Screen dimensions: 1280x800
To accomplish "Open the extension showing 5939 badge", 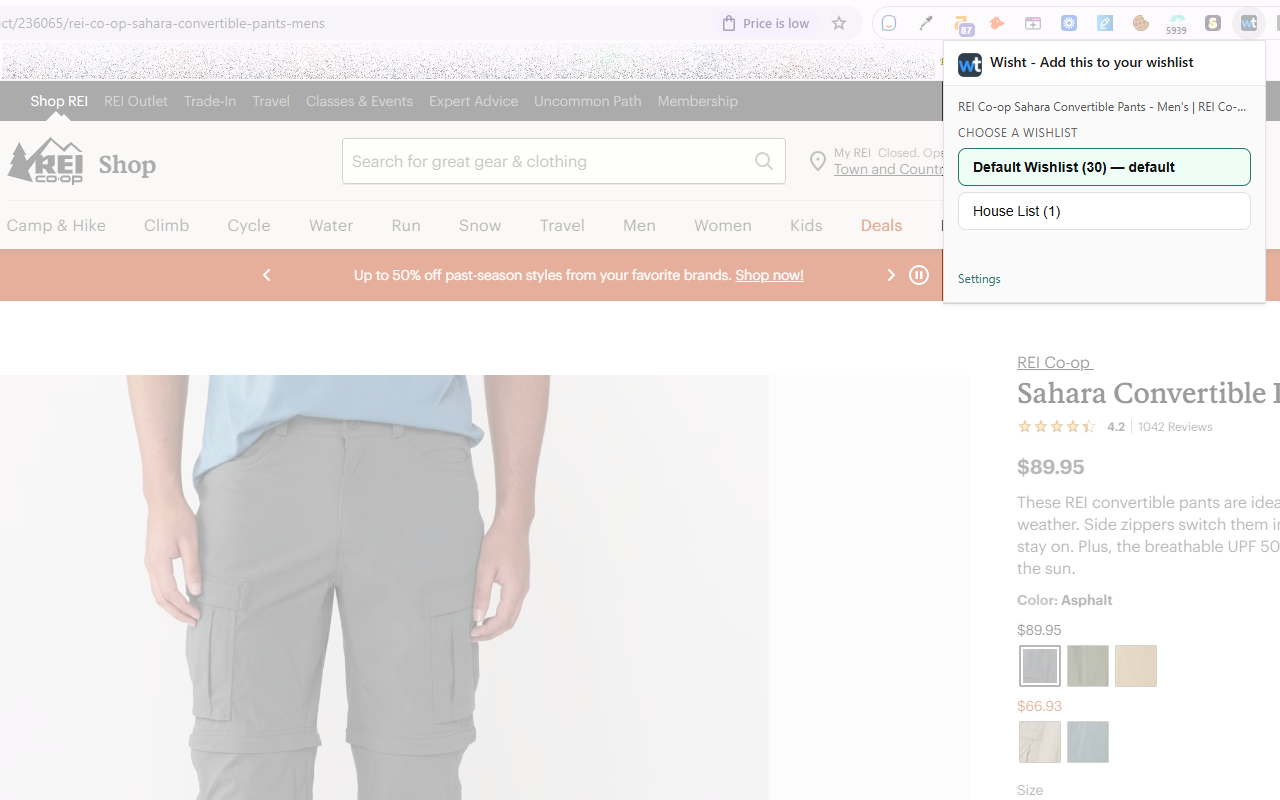I will point(1177,25).
